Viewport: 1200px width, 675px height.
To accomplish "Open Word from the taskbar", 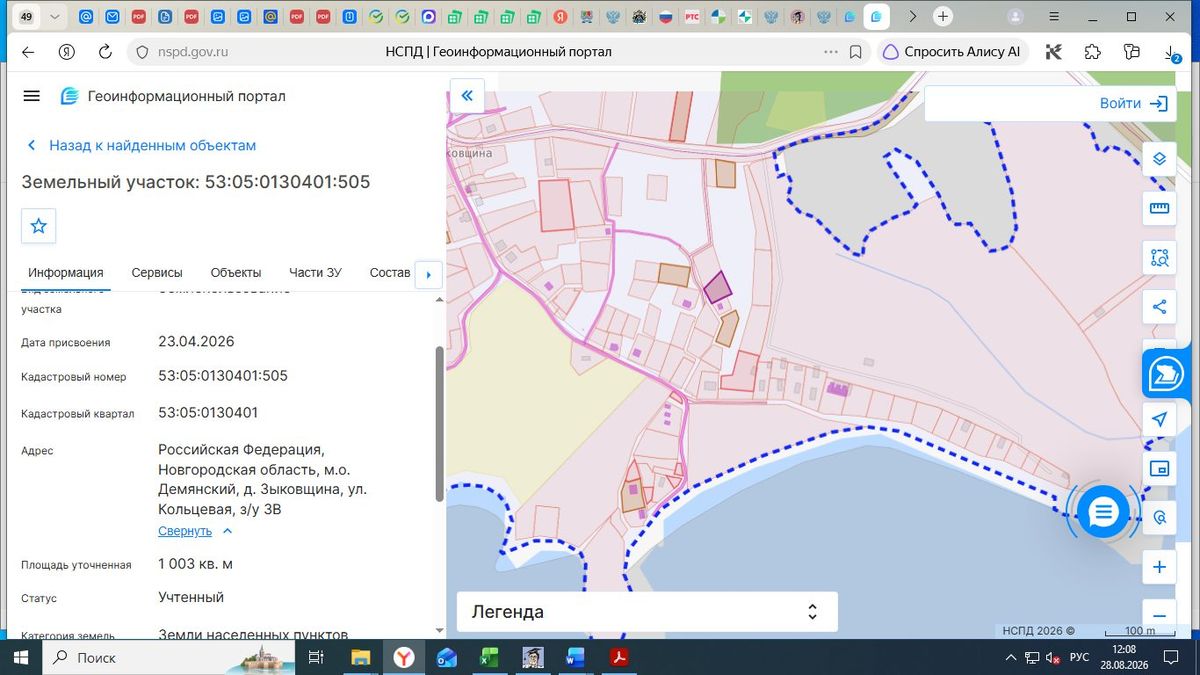I will [x=575, y=657].
